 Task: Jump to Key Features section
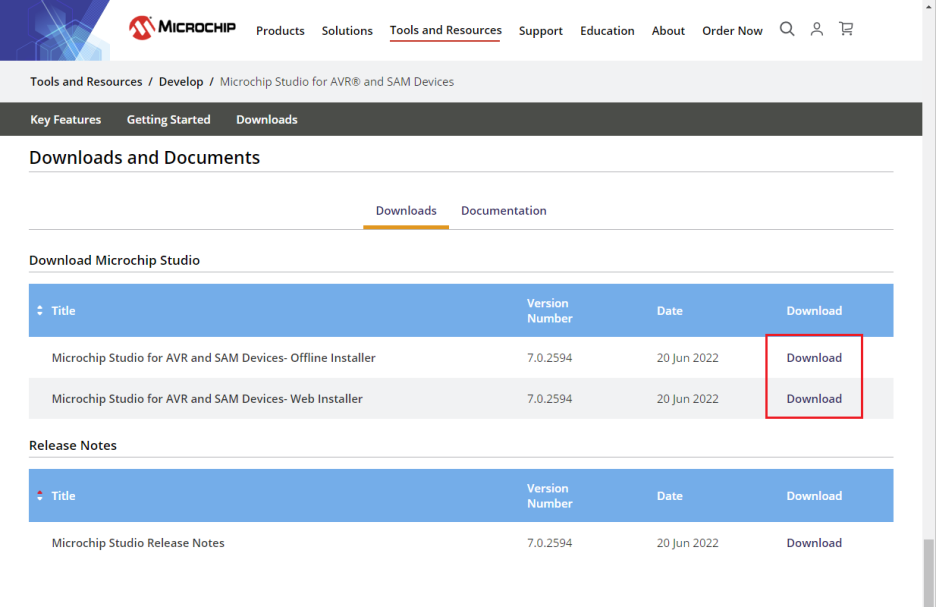tap(66, 119)
